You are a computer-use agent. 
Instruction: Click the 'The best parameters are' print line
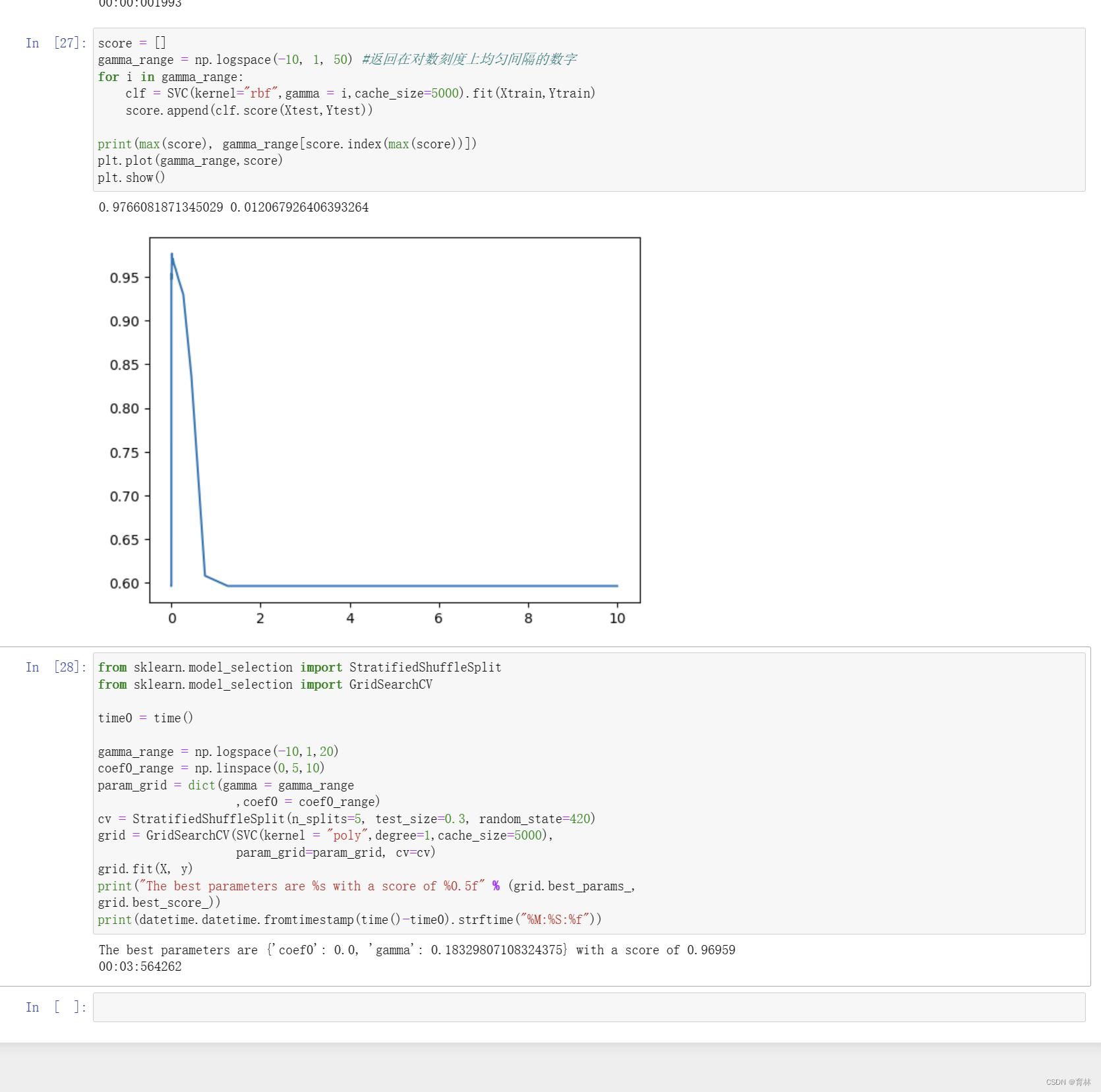(x=366, y=886)
